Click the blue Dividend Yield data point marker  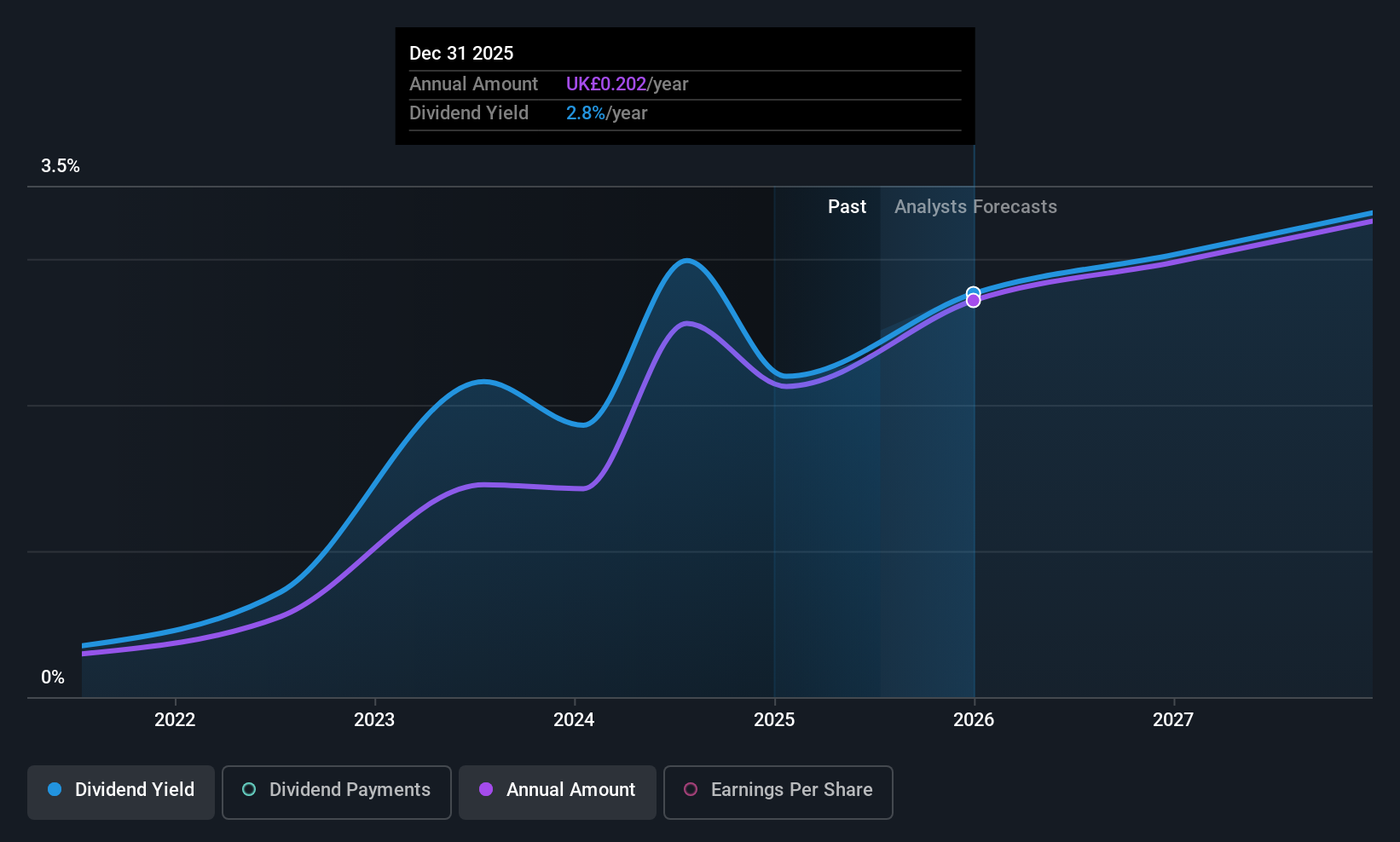coord(973,293)
